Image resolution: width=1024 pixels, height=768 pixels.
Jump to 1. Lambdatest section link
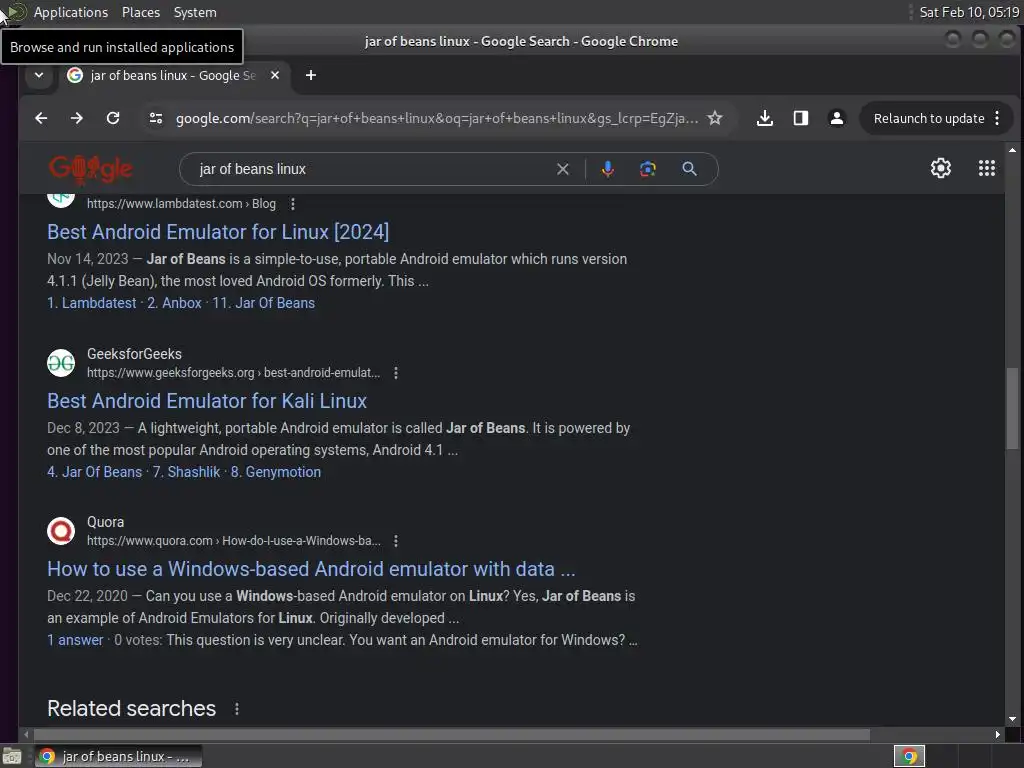pos(92,303)
